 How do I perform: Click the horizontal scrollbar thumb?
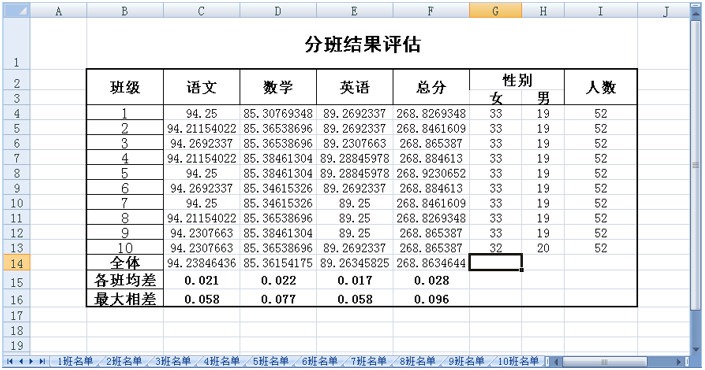(604, 361)
